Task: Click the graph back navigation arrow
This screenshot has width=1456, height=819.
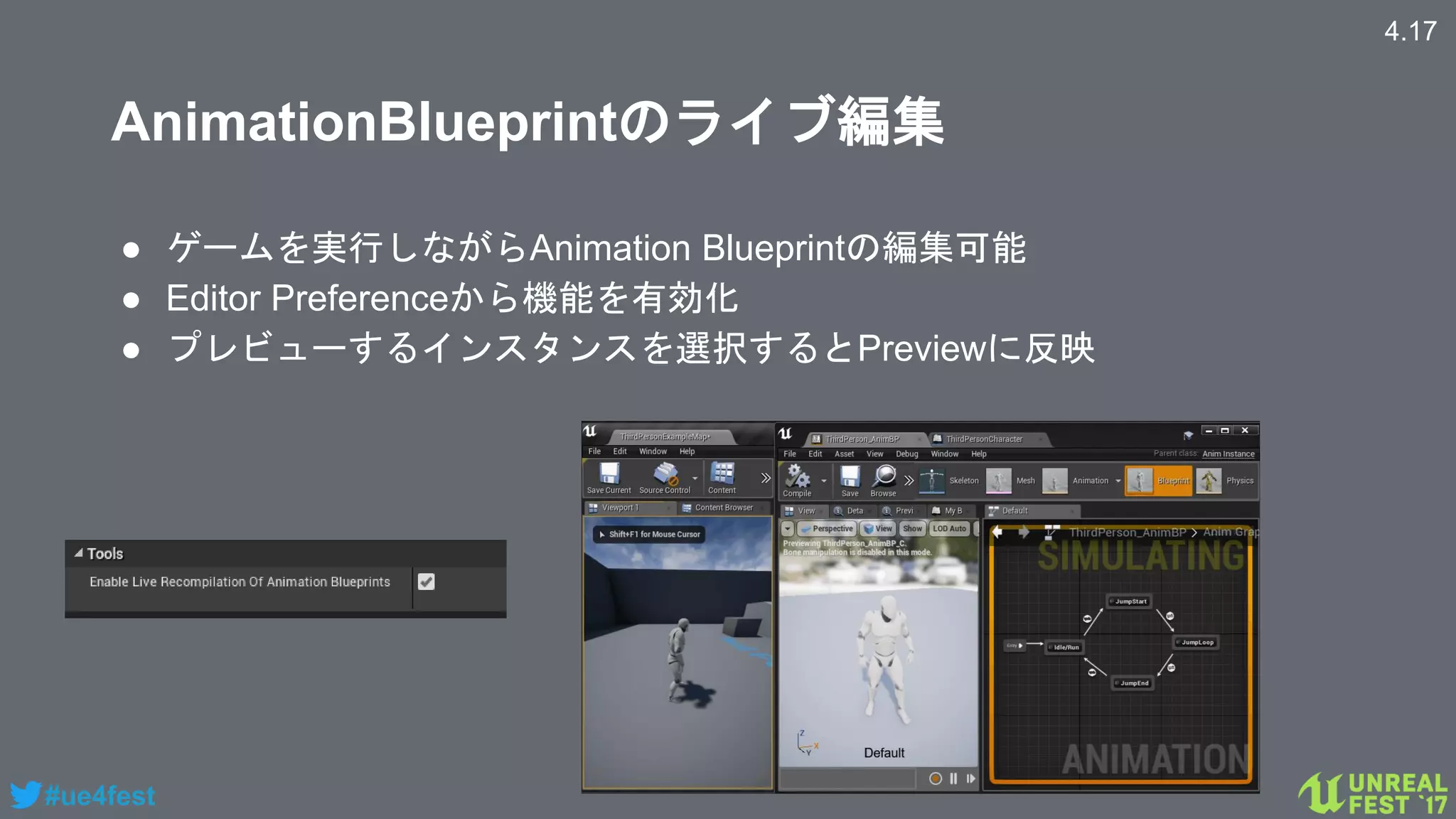Action: click(x=997, y=532)
